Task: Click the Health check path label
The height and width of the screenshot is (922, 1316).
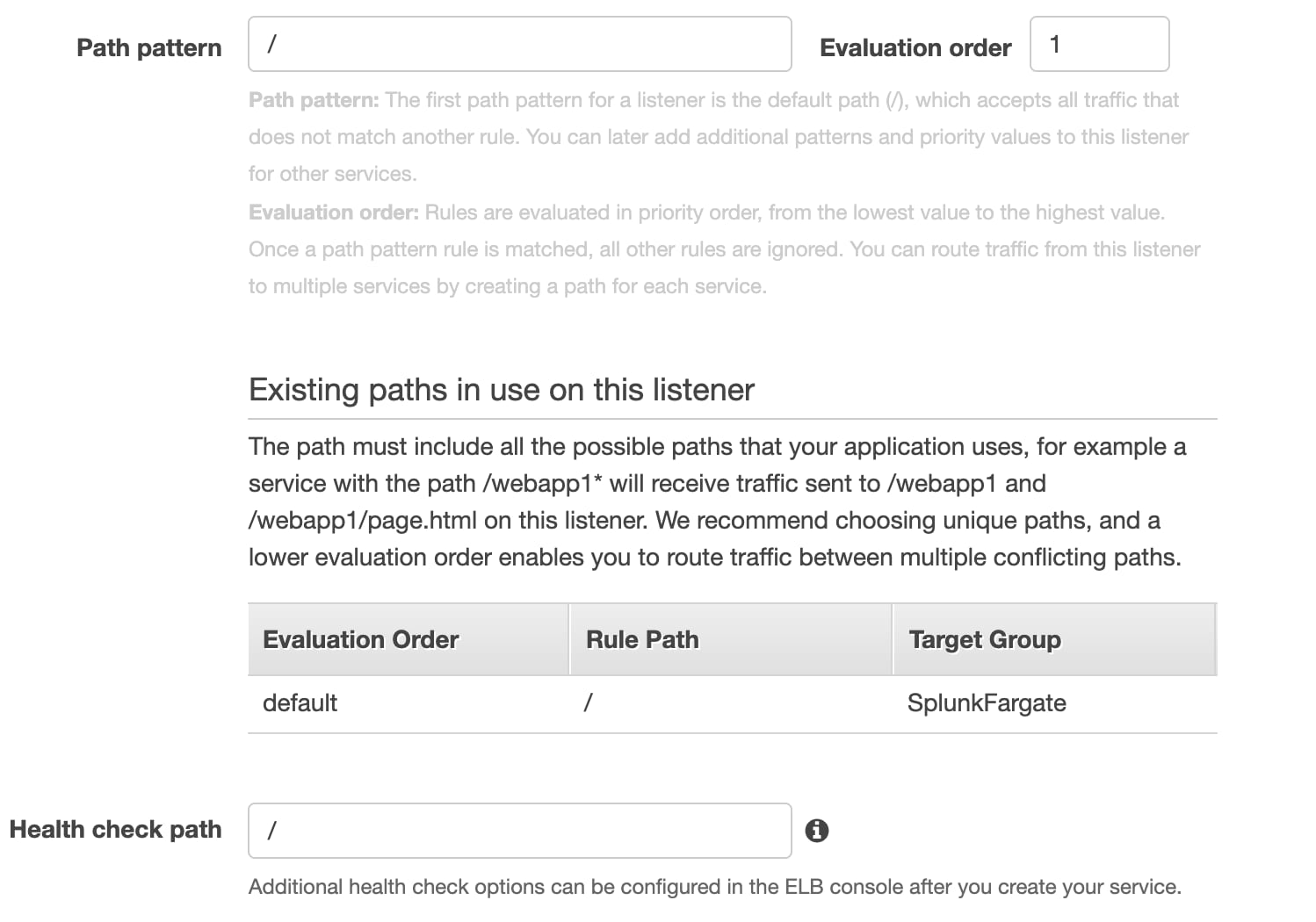Action: [x=115, y=829]
